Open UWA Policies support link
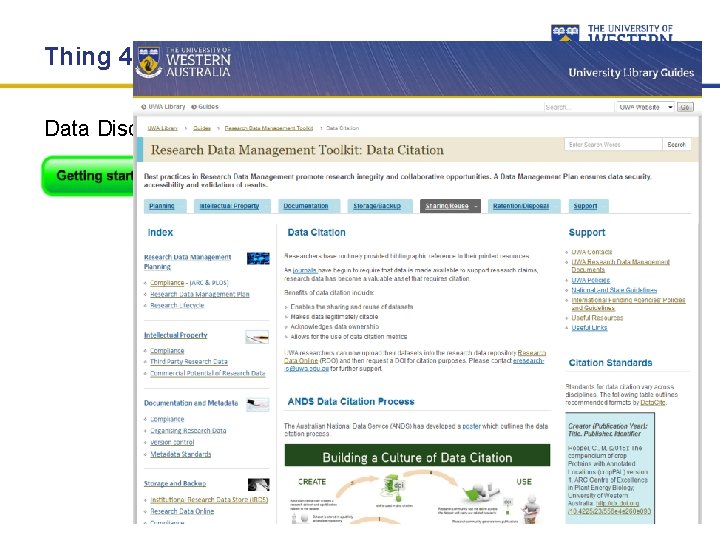Viewport: 720px width, 540px height. tap(591, 280)
